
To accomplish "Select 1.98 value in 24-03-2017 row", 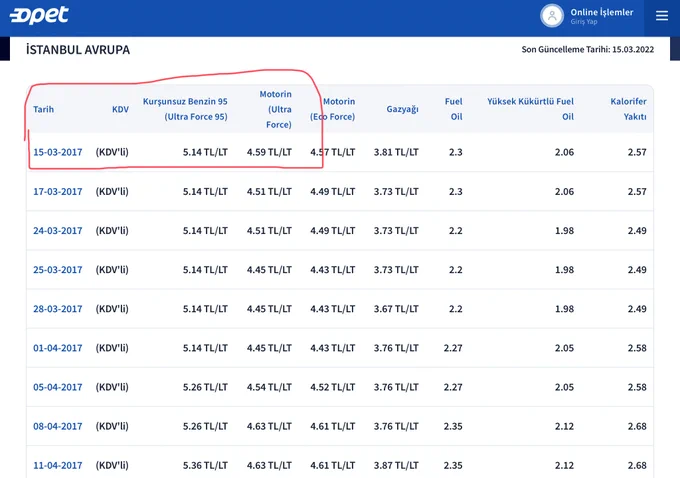I will tap(564, 230).
